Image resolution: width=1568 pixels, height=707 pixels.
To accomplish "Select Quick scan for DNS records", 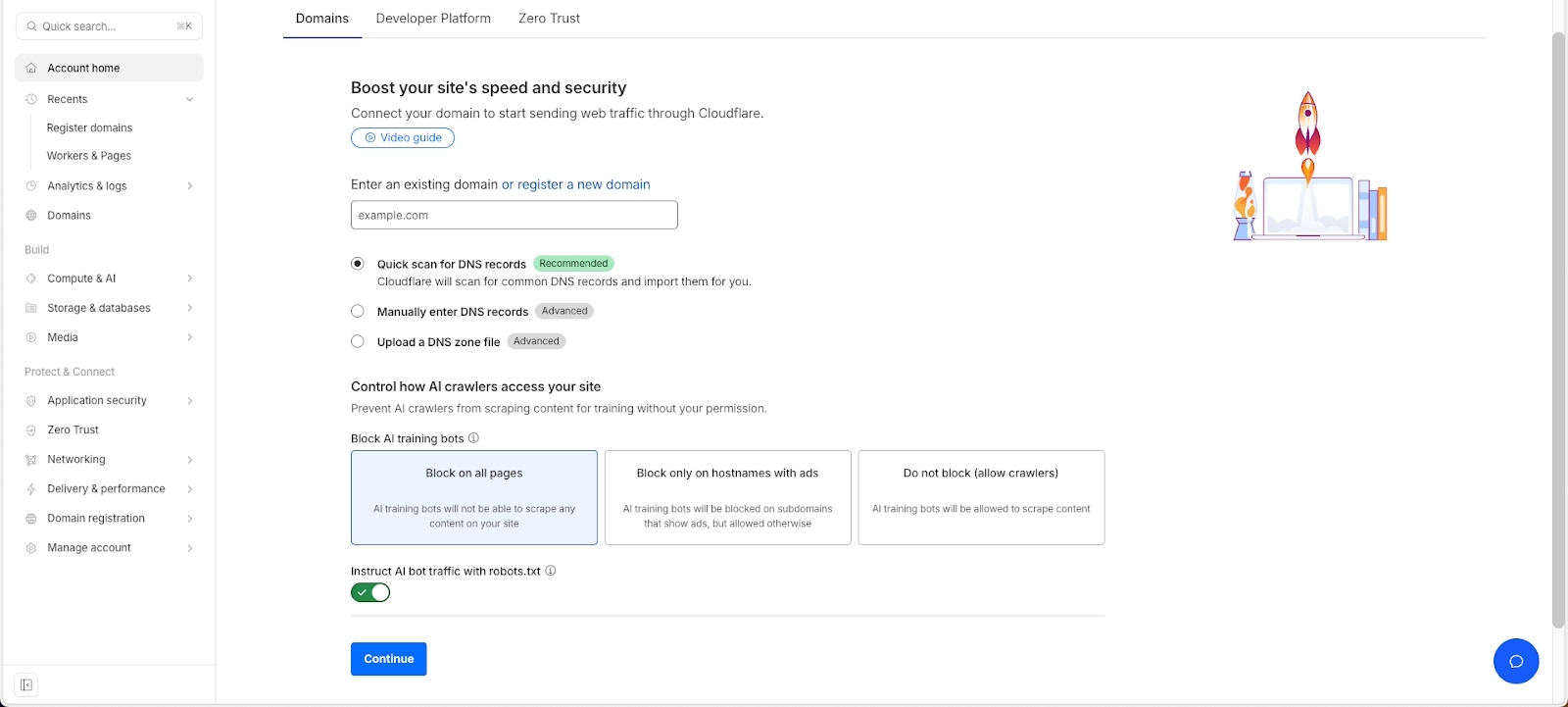I will pos(358,264).
